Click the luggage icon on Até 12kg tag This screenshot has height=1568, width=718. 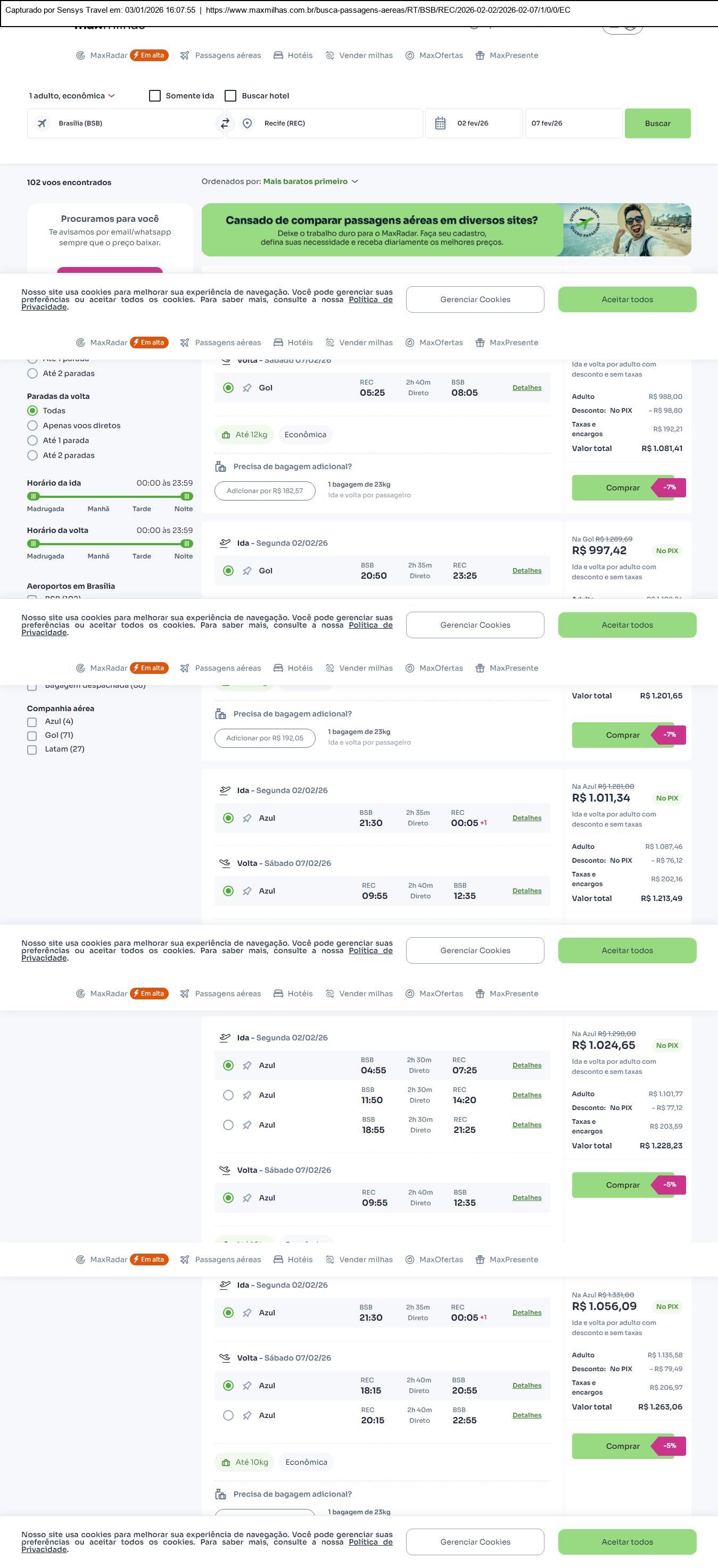[226, 435]
